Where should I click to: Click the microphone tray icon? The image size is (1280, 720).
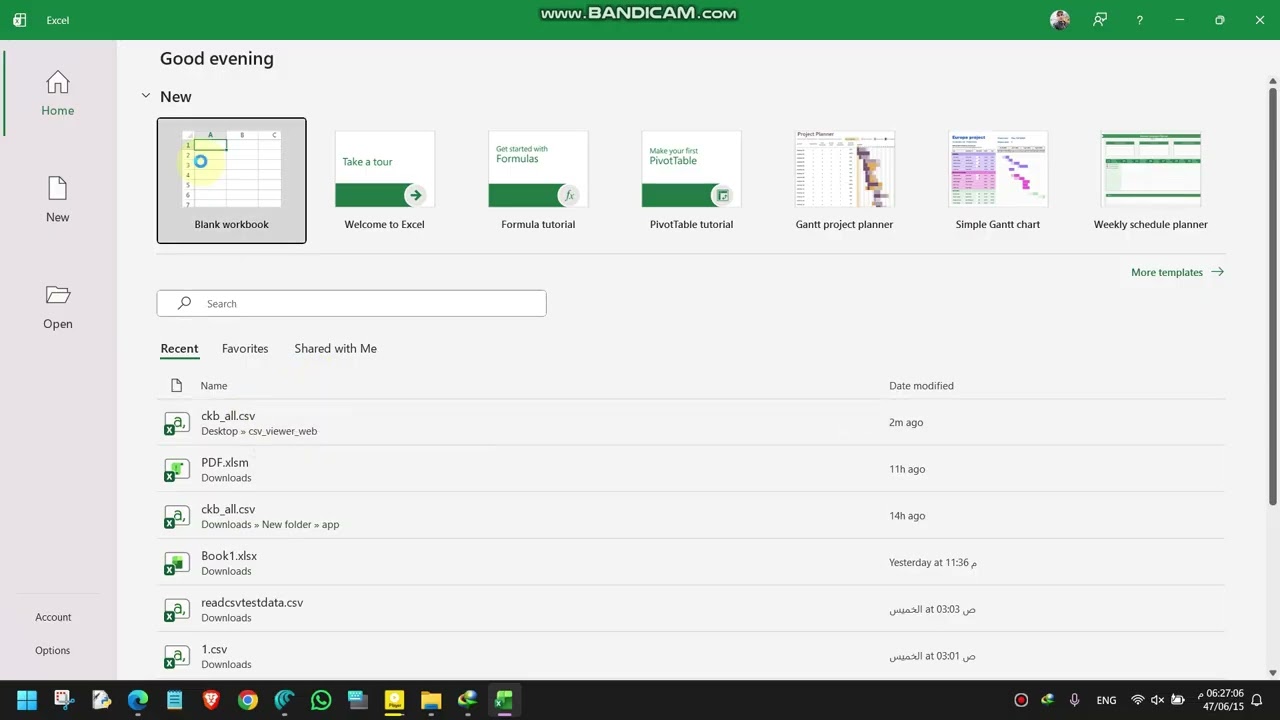tap(1075, 700)
